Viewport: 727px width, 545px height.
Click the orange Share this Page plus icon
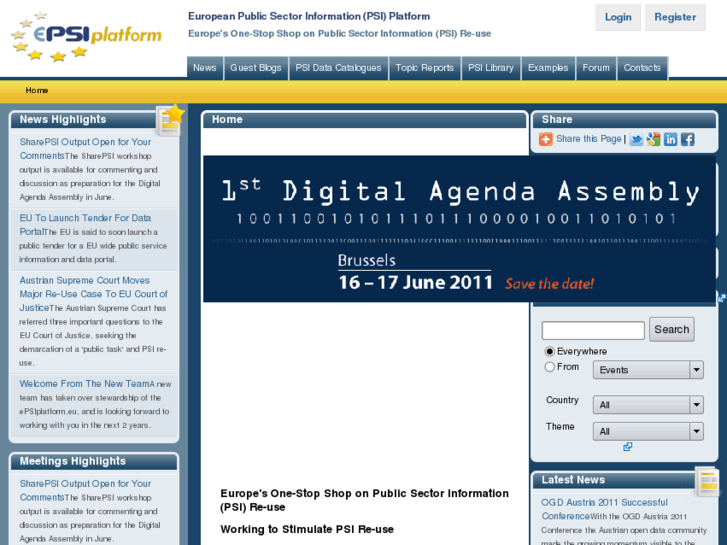(x=546, y=139)
